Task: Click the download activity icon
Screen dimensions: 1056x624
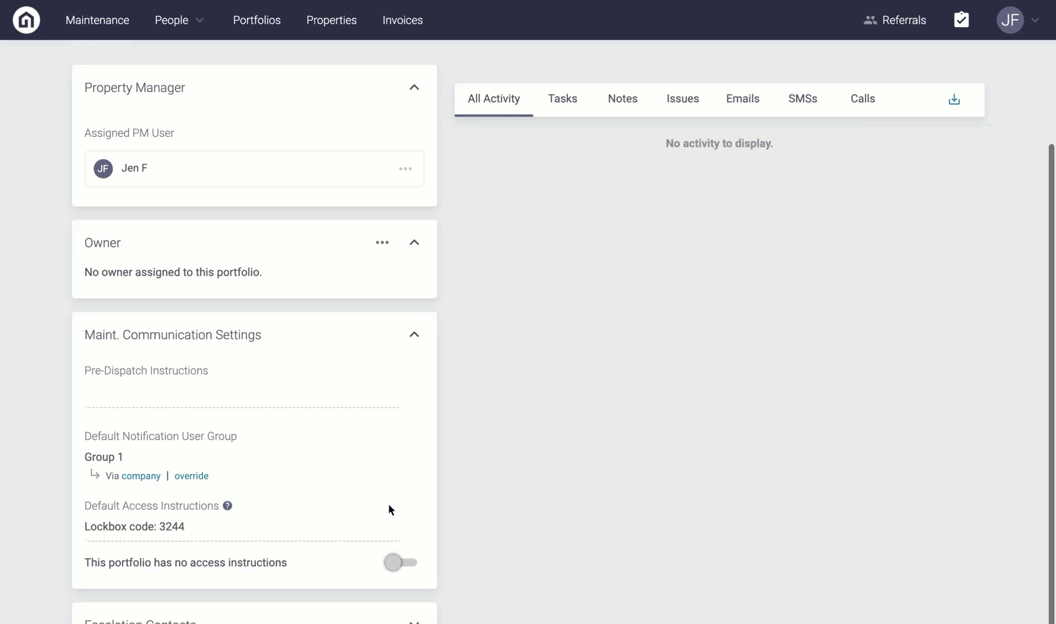Action: click(954, 99)
